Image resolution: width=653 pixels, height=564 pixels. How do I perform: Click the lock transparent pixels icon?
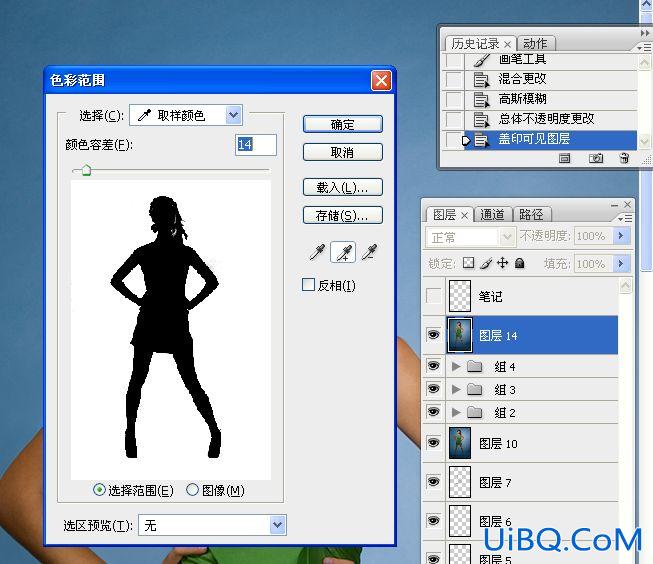coord(469,263)
